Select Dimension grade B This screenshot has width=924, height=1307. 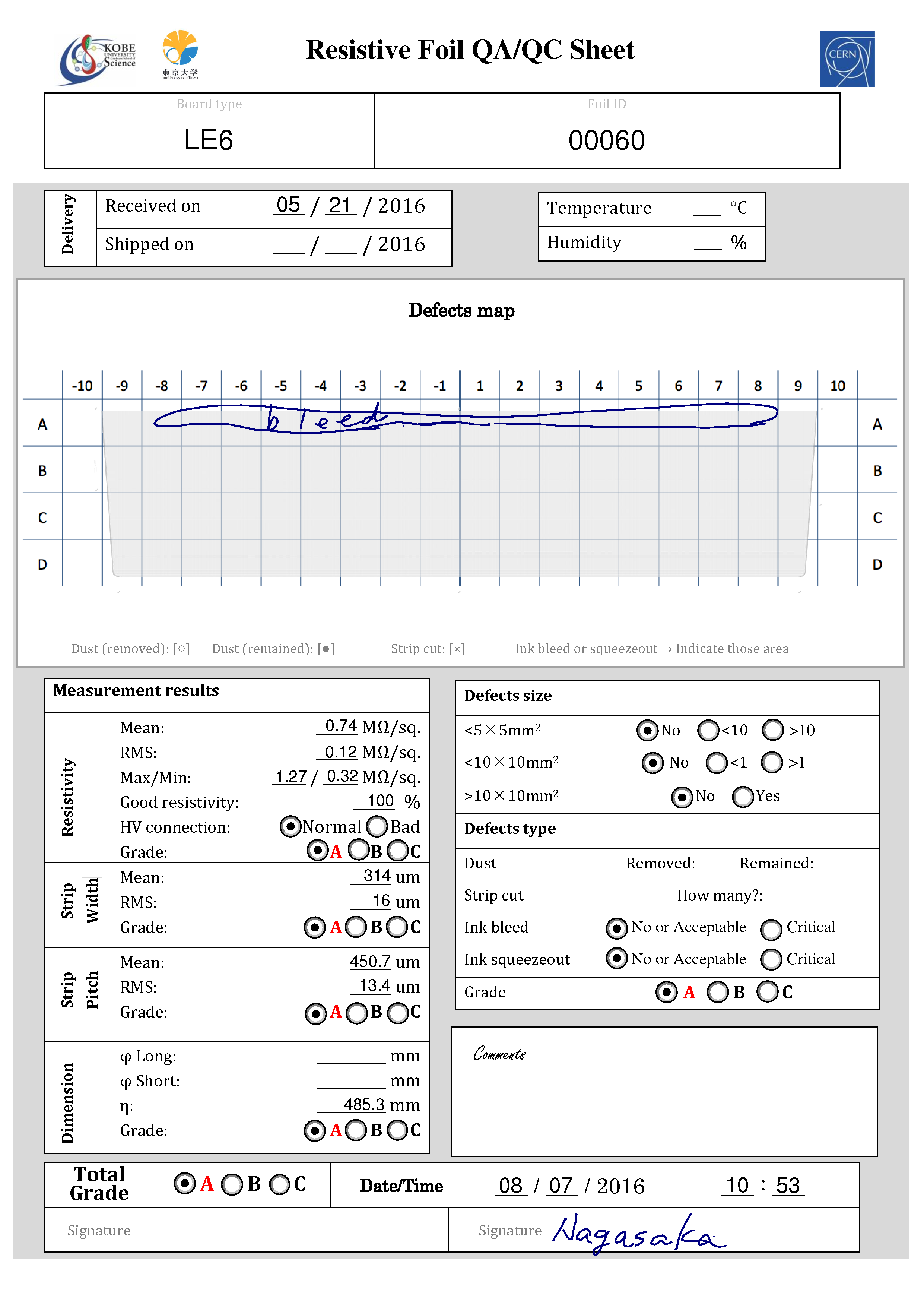[356, 1130]
